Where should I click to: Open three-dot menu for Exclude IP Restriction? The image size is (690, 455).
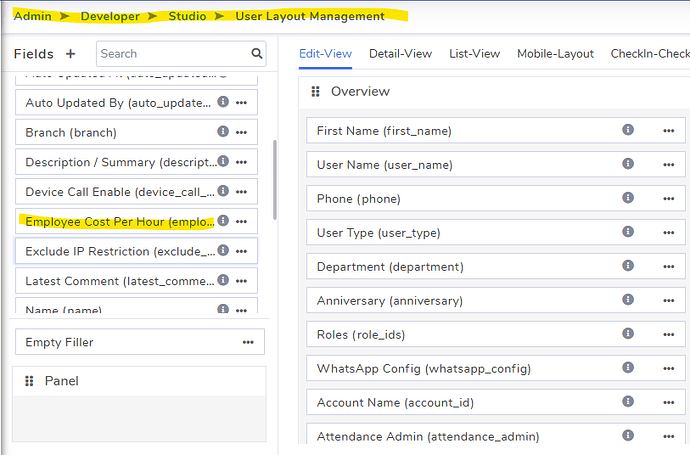click(x=241, y=251)
